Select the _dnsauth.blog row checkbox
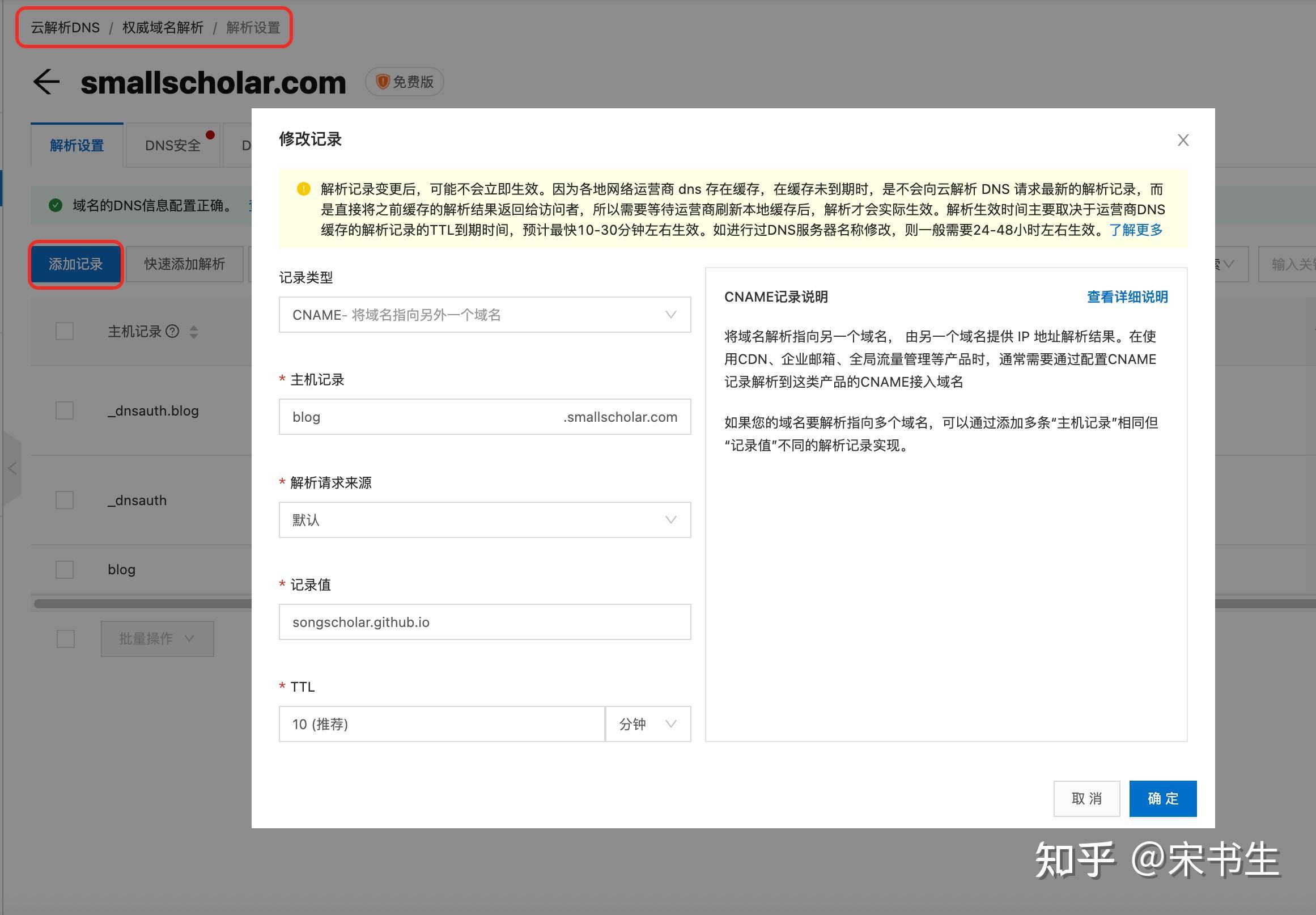 (64, 410)
